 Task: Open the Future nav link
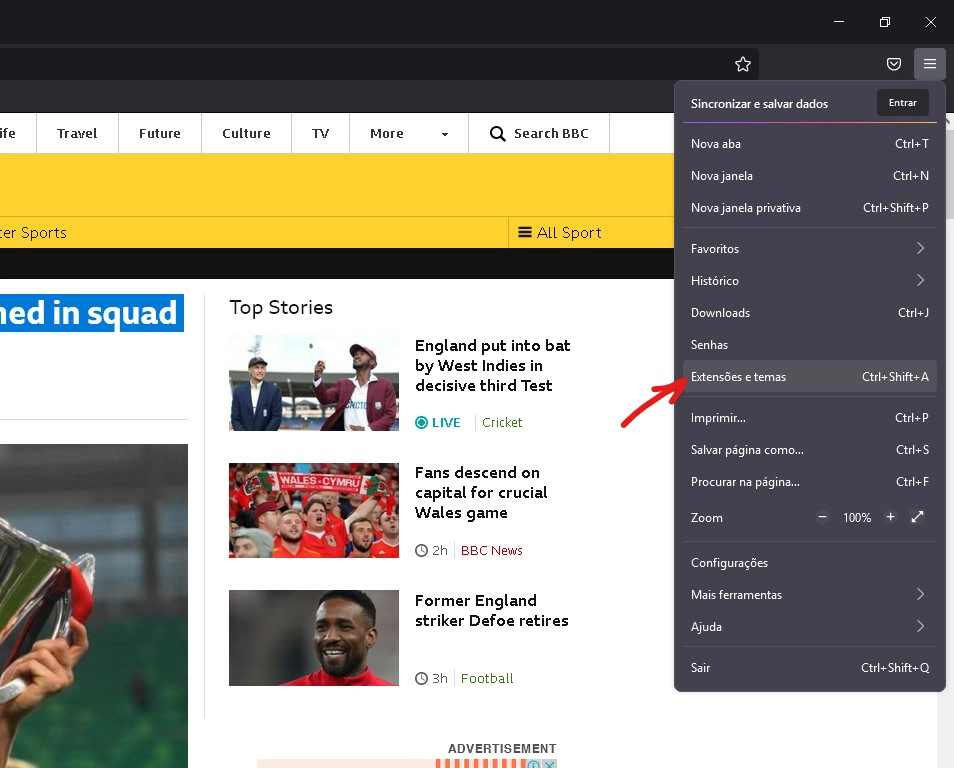[x=159, y=133]
